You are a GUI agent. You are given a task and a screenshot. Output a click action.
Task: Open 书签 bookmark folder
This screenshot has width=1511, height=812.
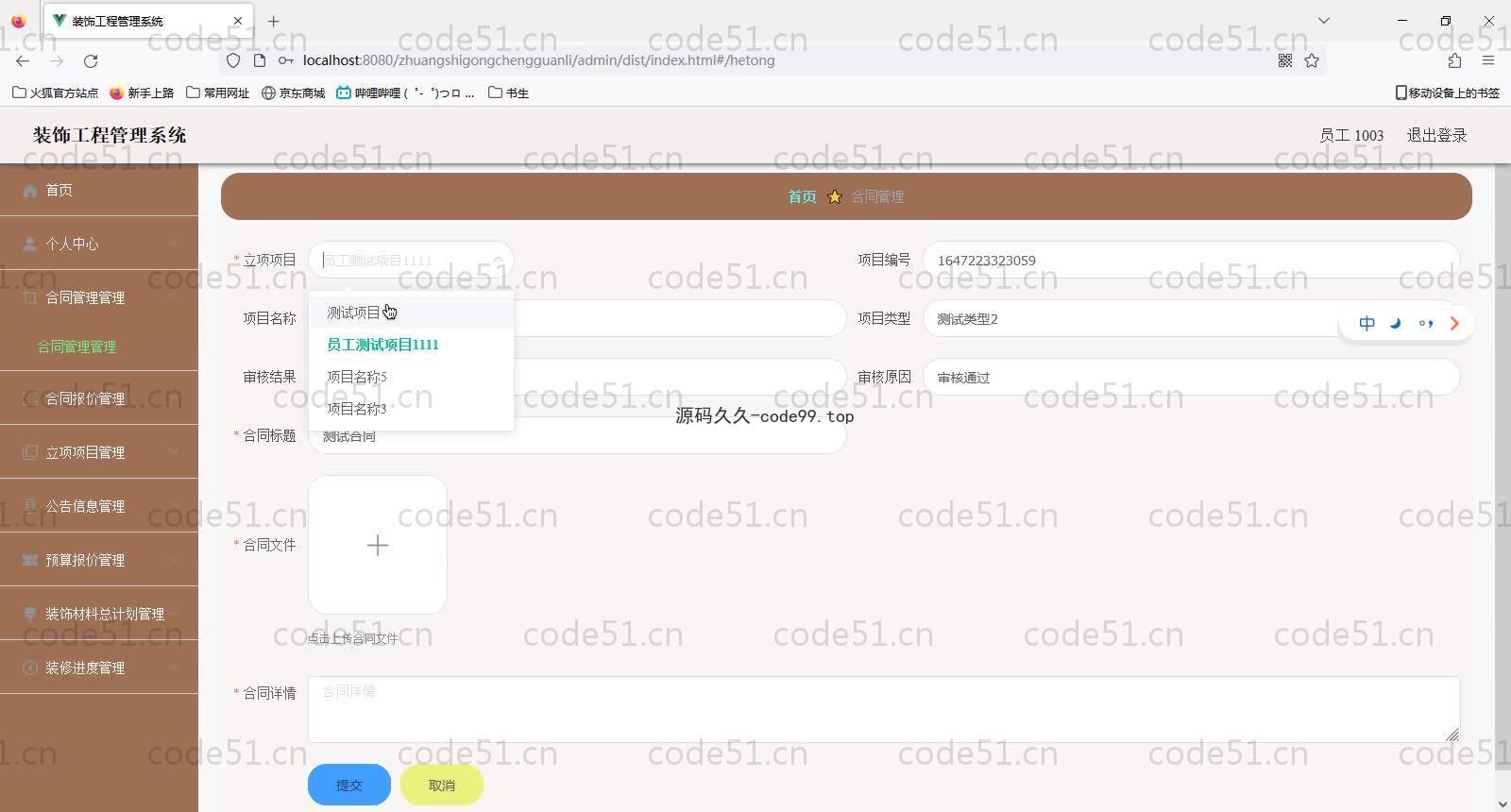tap(508, 93)
